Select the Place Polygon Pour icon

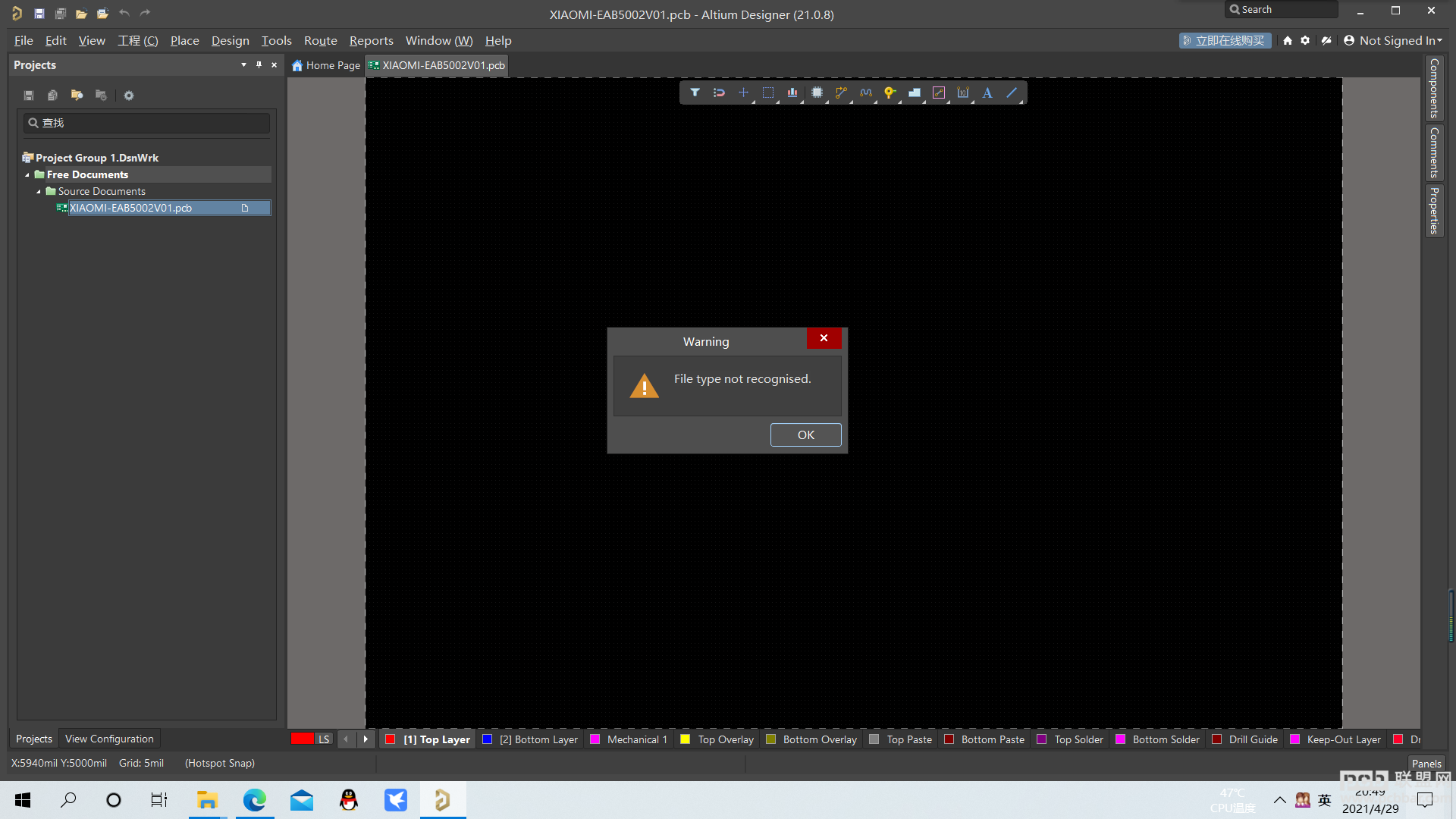tap(915, 93)
